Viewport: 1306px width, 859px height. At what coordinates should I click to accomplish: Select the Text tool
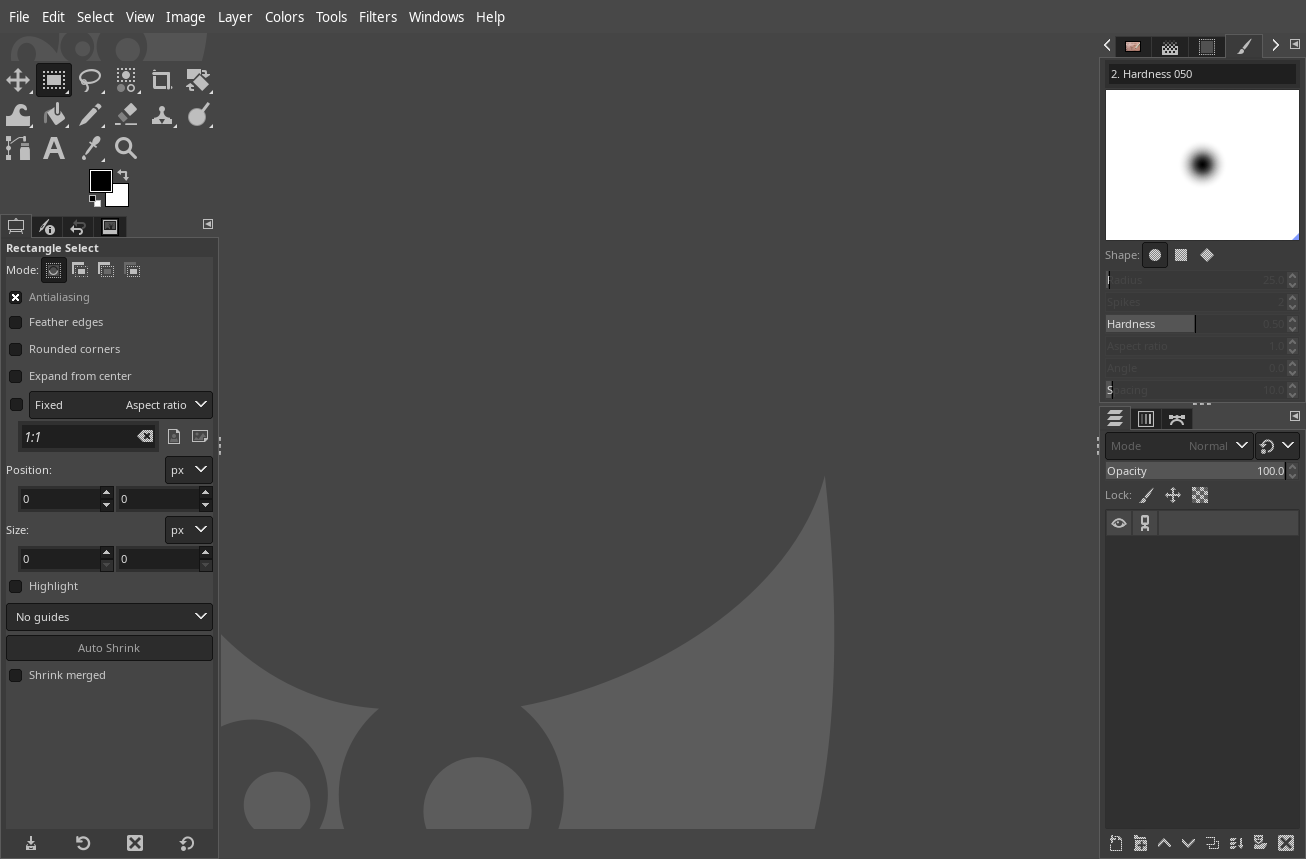click(x=54, y=149)
